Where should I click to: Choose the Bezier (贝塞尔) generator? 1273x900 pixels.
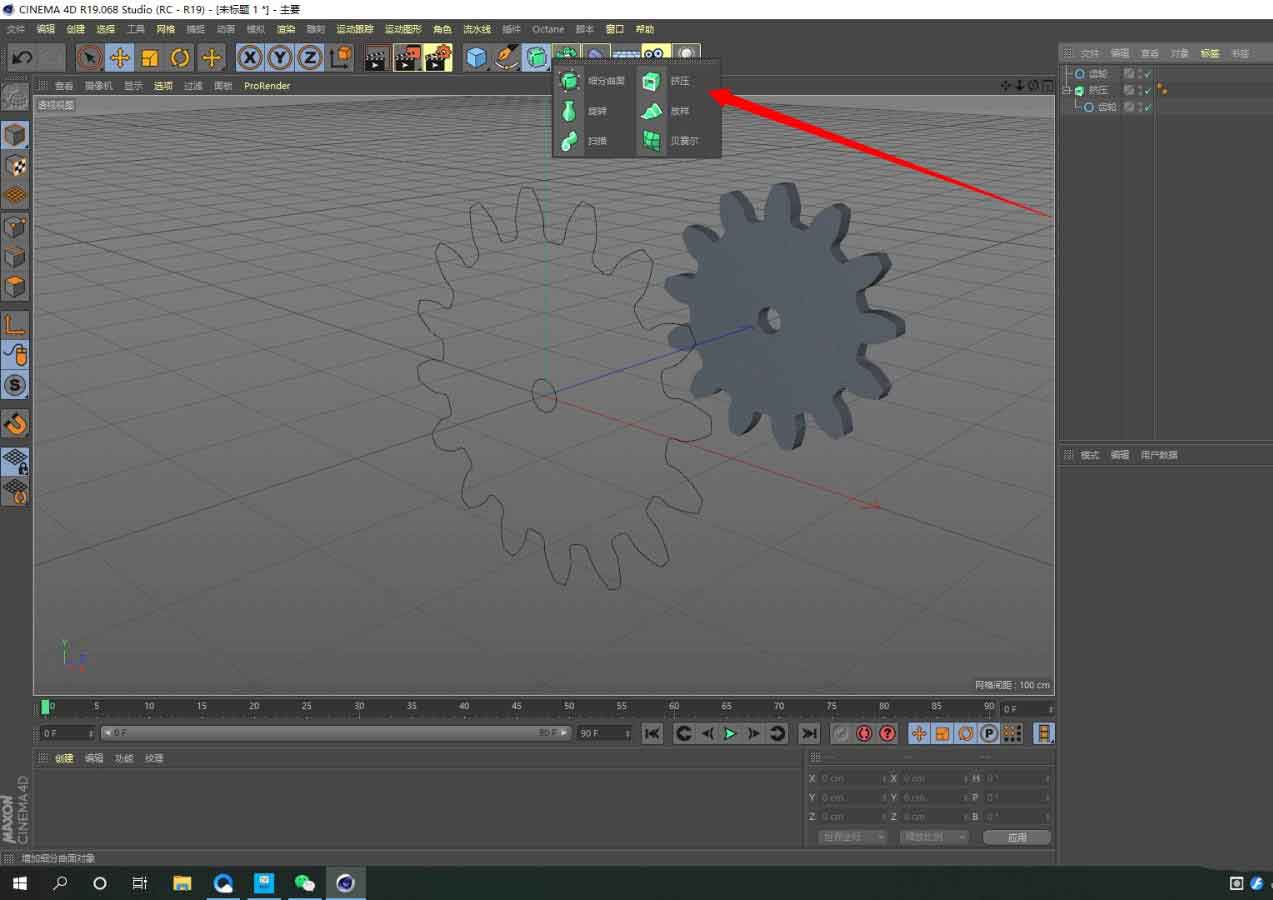click(680, 141)
